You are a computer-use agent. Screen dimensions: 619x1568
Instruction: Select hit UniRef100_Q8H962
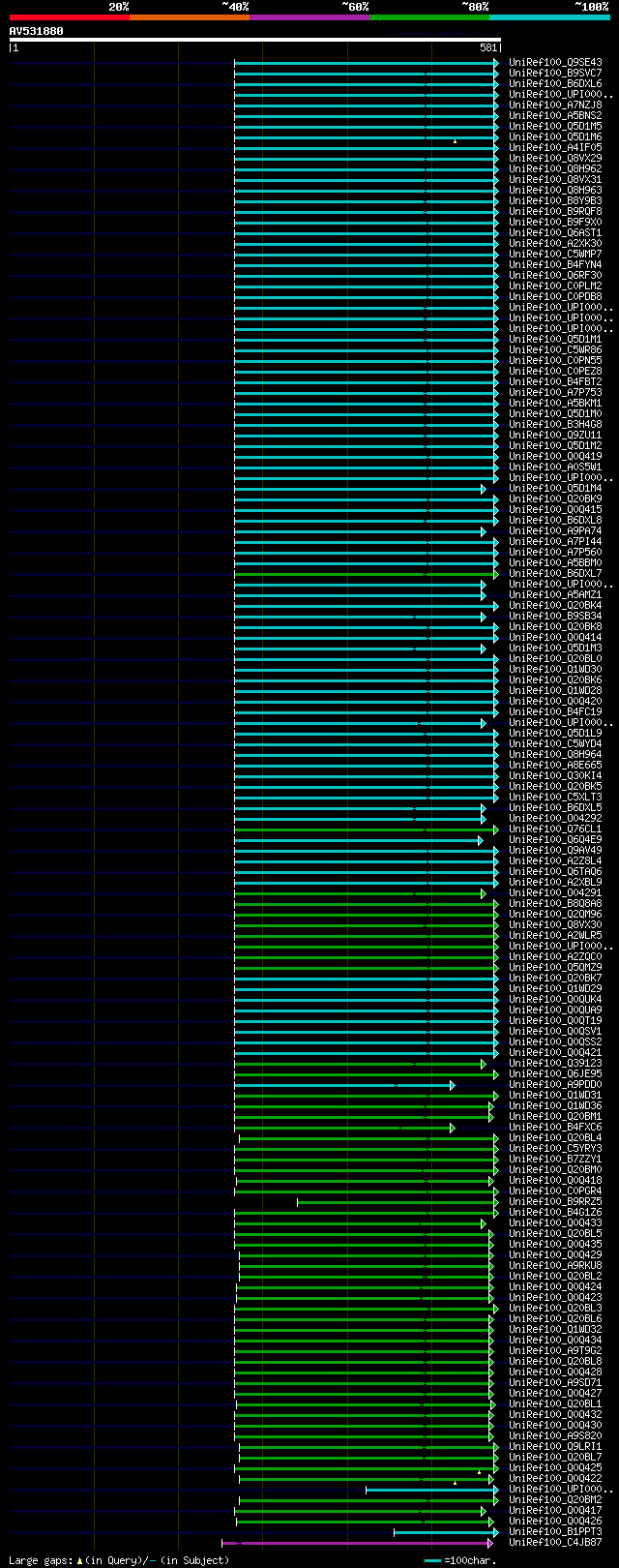tap(555, 169)
